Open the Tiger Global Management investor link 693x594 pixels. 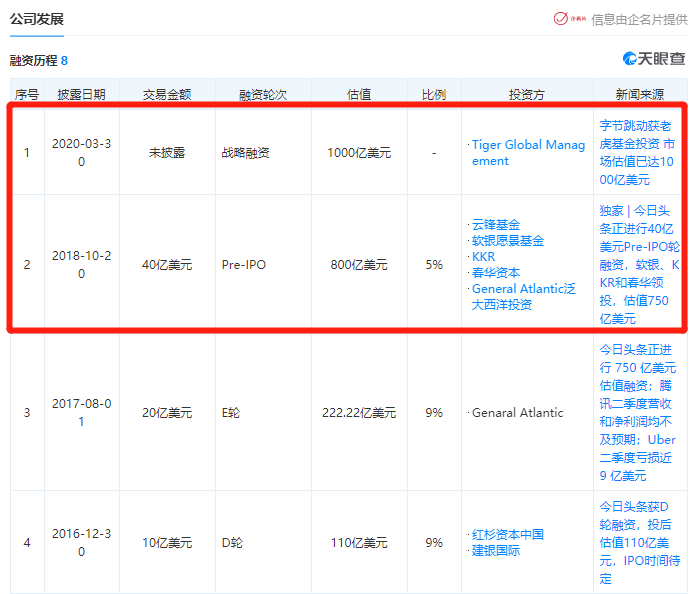click(528, 153)
